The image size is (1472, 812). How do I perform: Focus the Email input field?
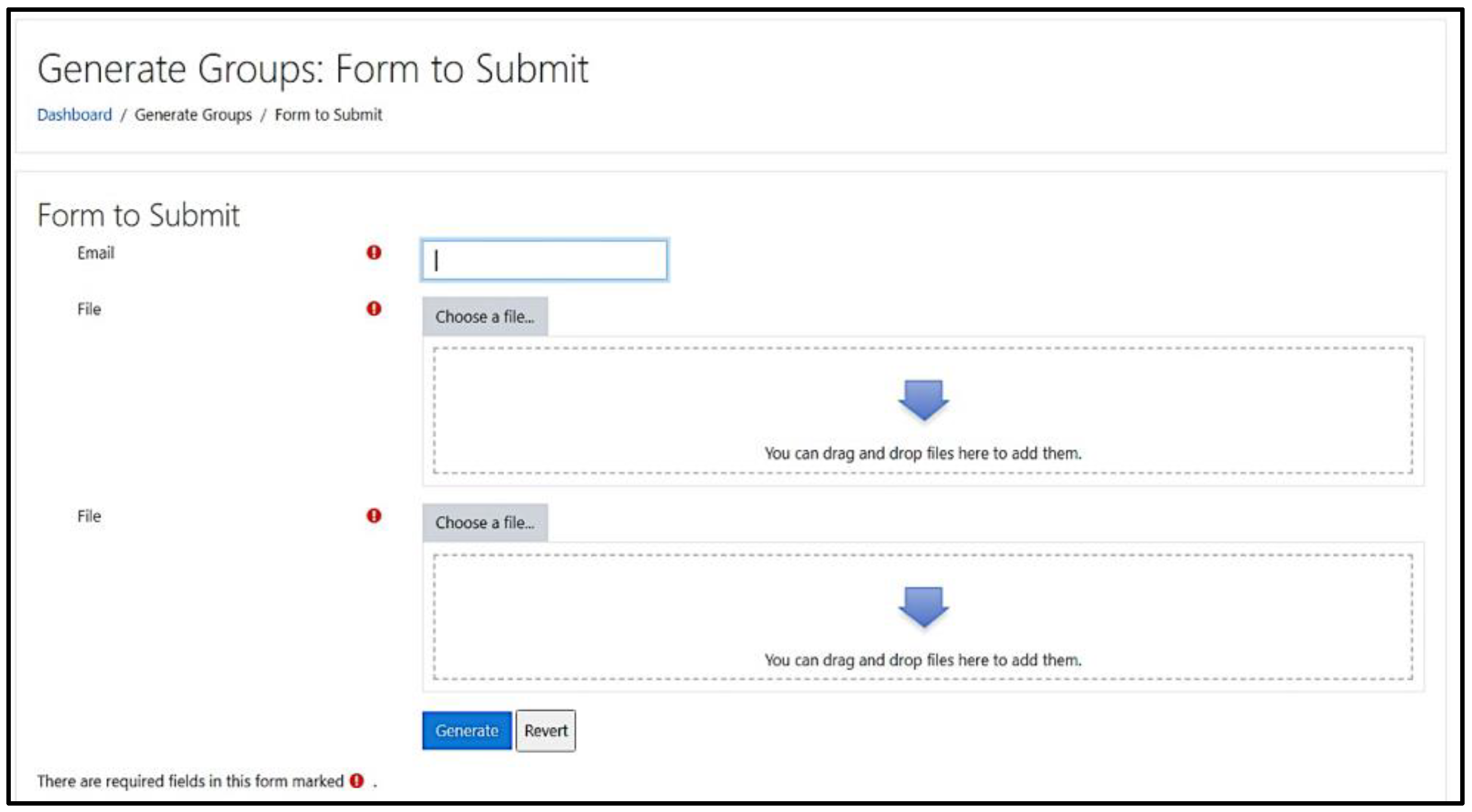coord(544,260)
